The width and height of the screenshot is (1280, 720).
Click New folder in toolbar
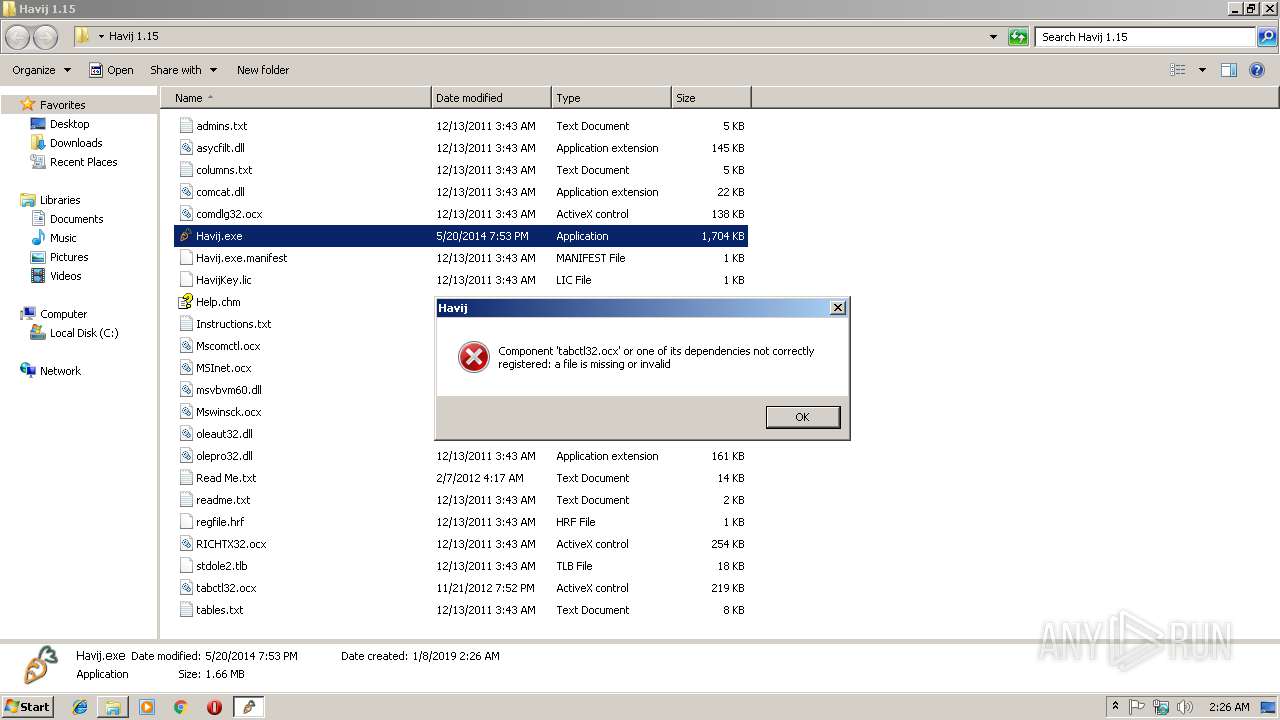coord(263,70)
